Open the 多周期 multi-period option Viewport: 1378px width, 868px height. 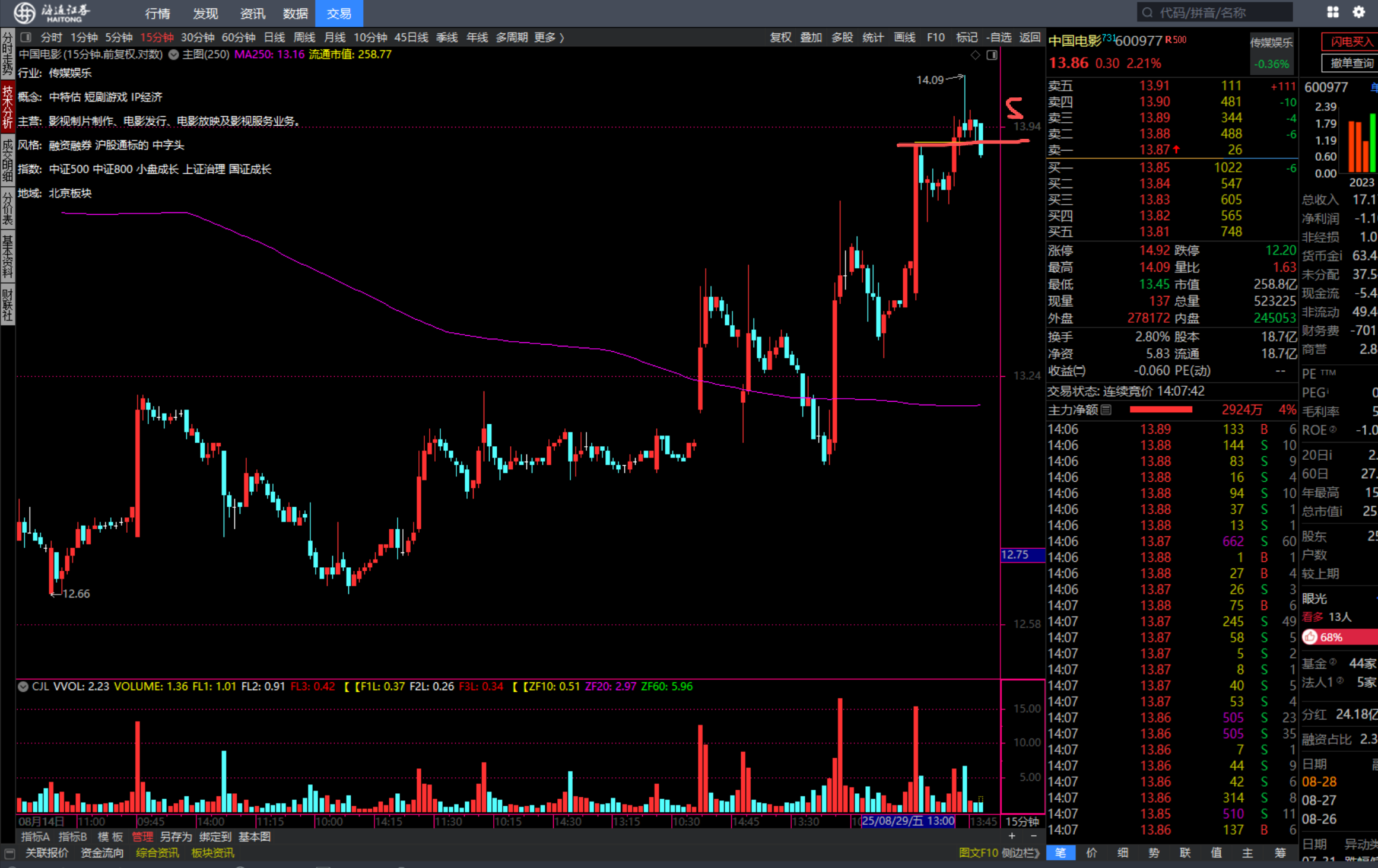[x=512, y=37]
